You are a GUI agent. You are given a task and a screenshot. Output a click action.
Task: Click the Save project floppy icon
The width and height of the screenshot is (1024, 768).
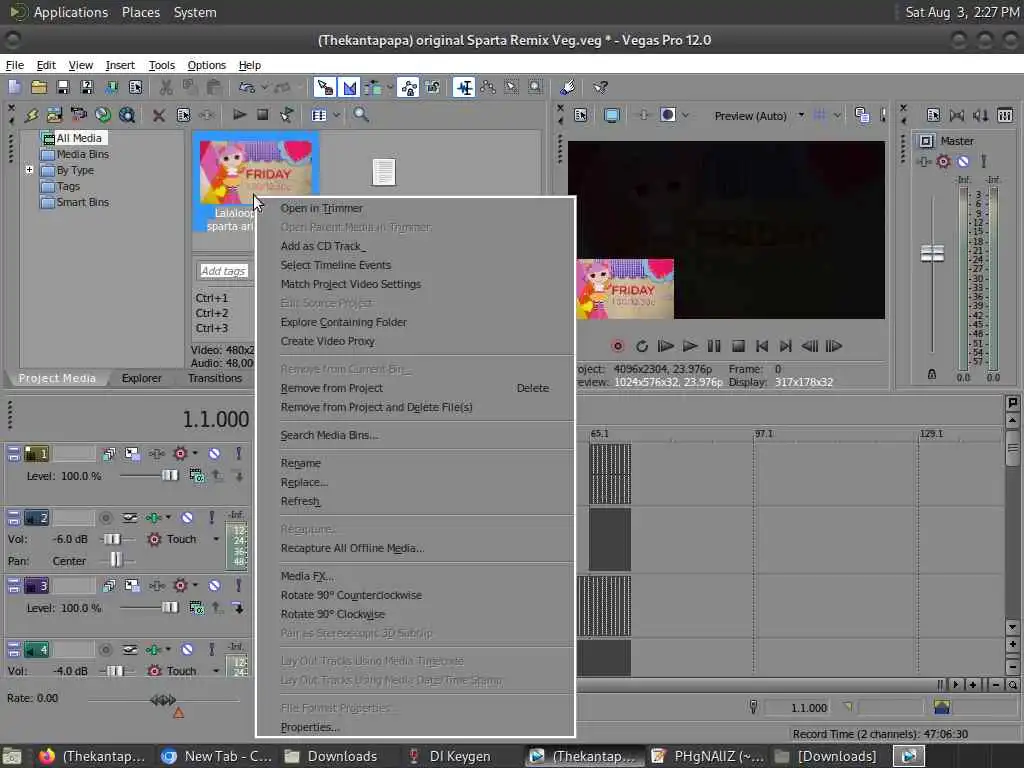(x=63, y=87)
